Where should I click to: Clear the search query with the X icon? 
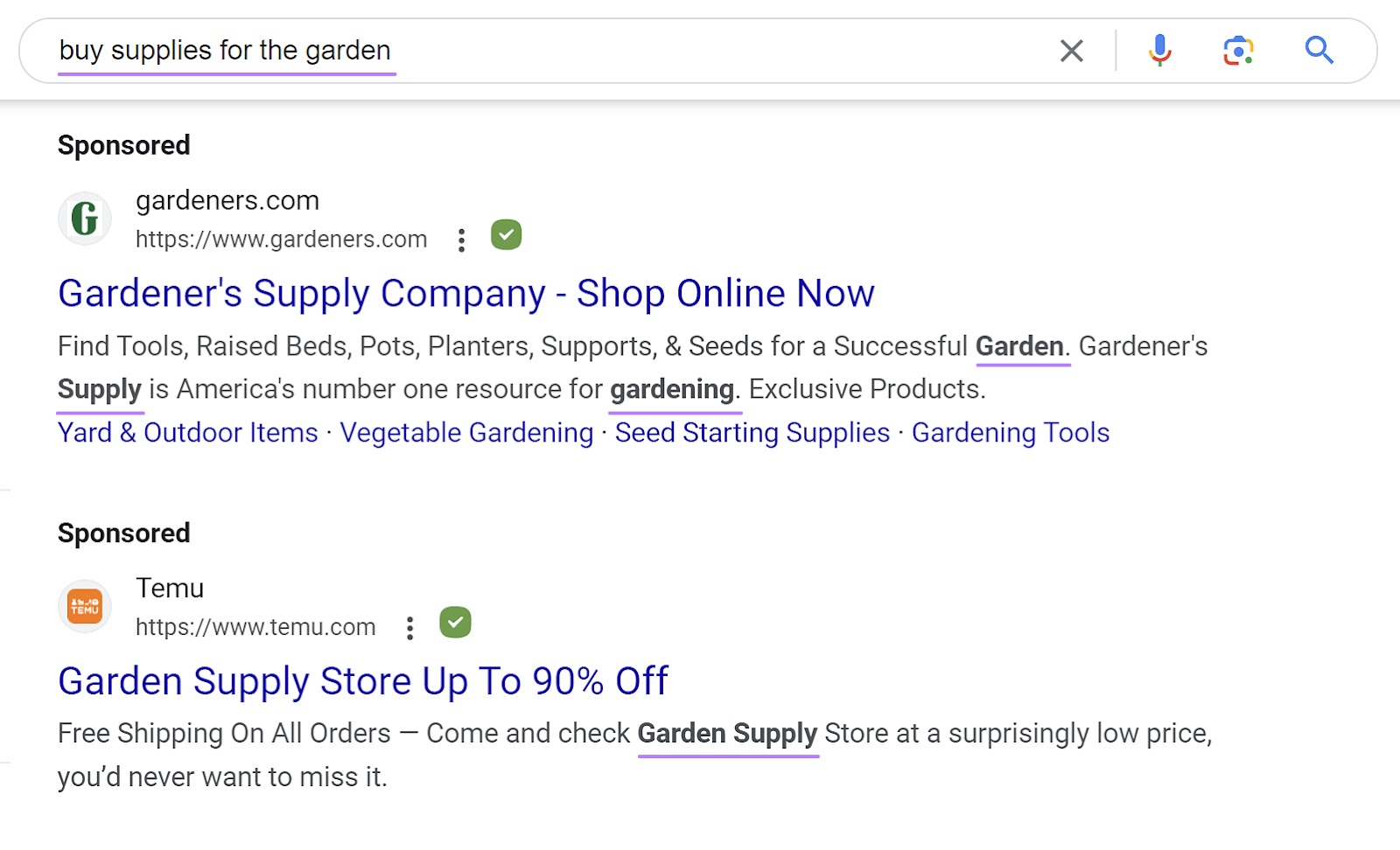click(1071, 50)
